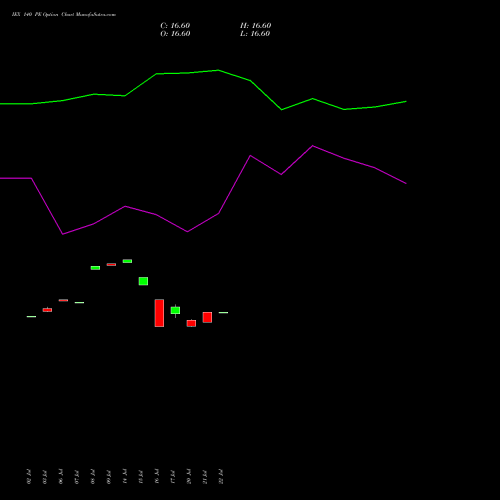Click the 02 Jul date label

pyautogui.click(x=29, y=477)
